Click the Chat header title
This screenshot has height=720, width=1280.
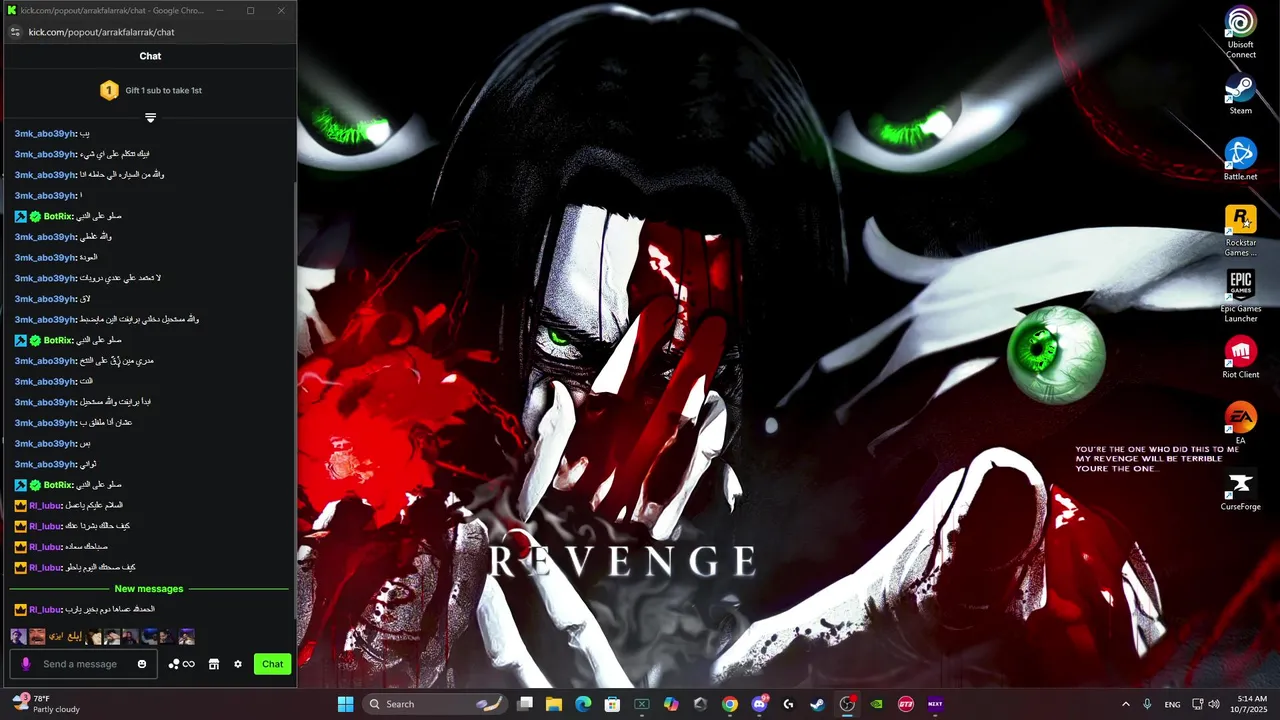pos(150,56)
